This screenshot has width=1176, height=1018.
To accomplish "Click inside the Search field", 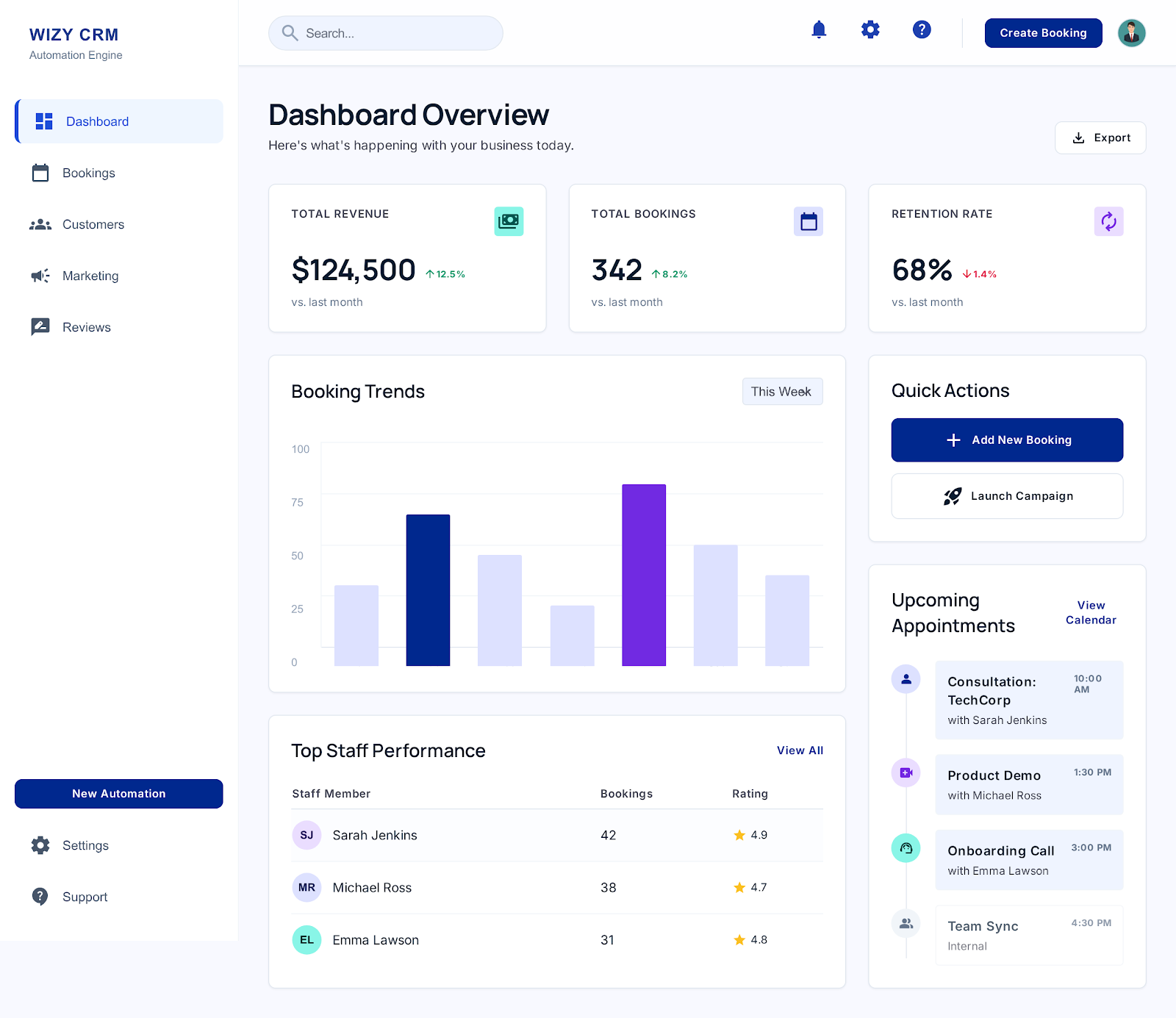I will [x=385, y=32].
